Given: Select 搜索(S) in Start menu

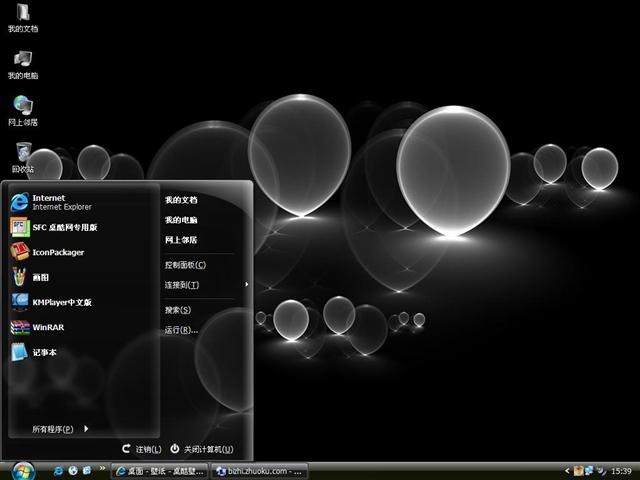Looking at the screenshot, I should (x=178, y=310).
